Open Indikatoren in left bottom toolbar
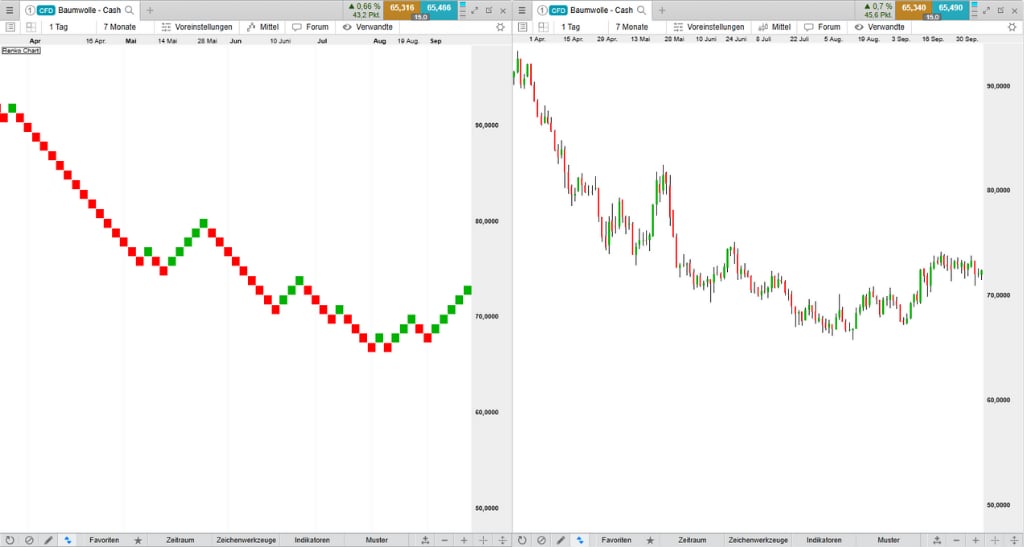This screenshot has width=1024, height=548. click(312, 540)
